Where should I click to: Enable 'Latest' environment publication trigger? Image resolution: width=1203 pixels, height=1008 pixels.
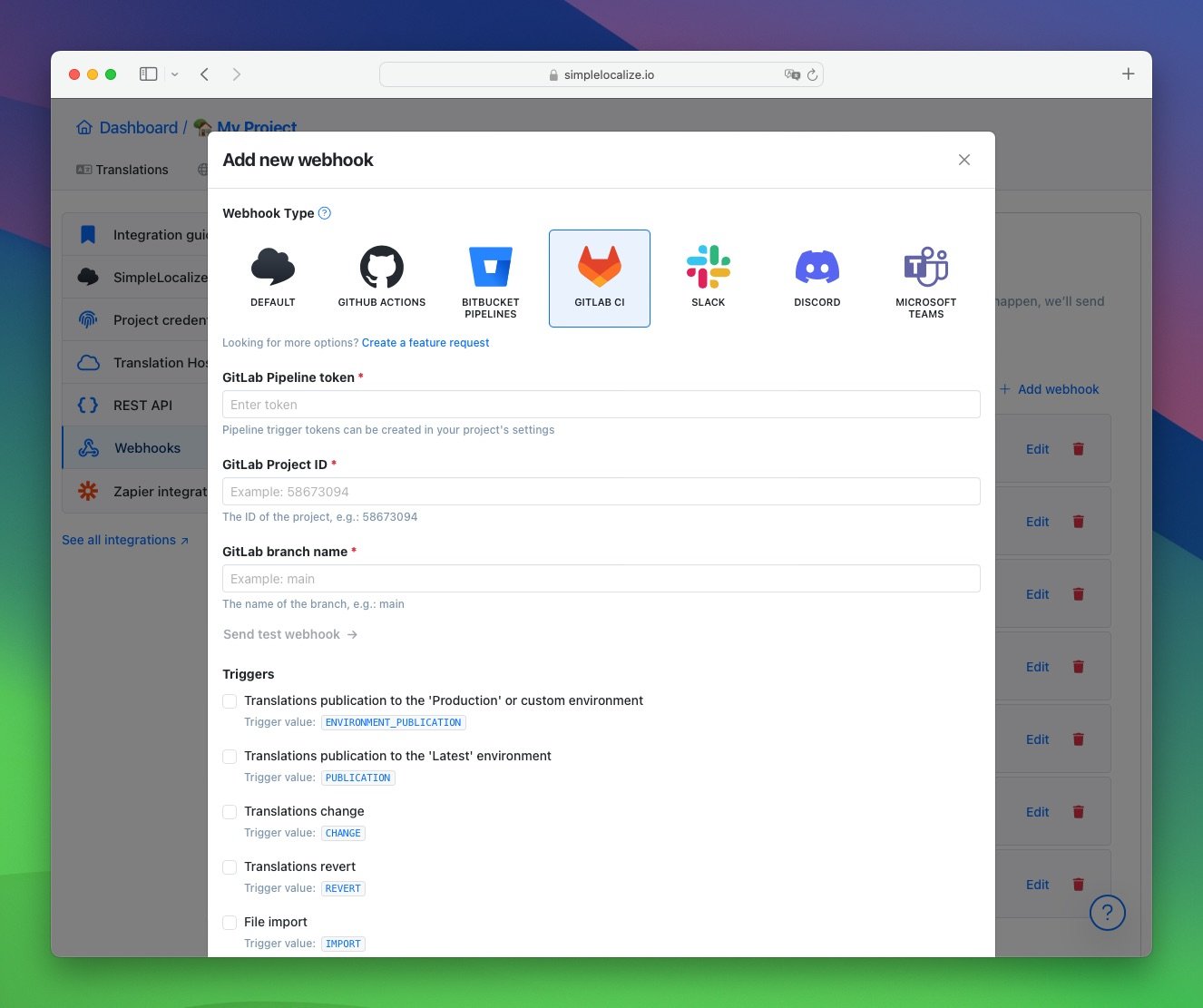coord(230,757)
